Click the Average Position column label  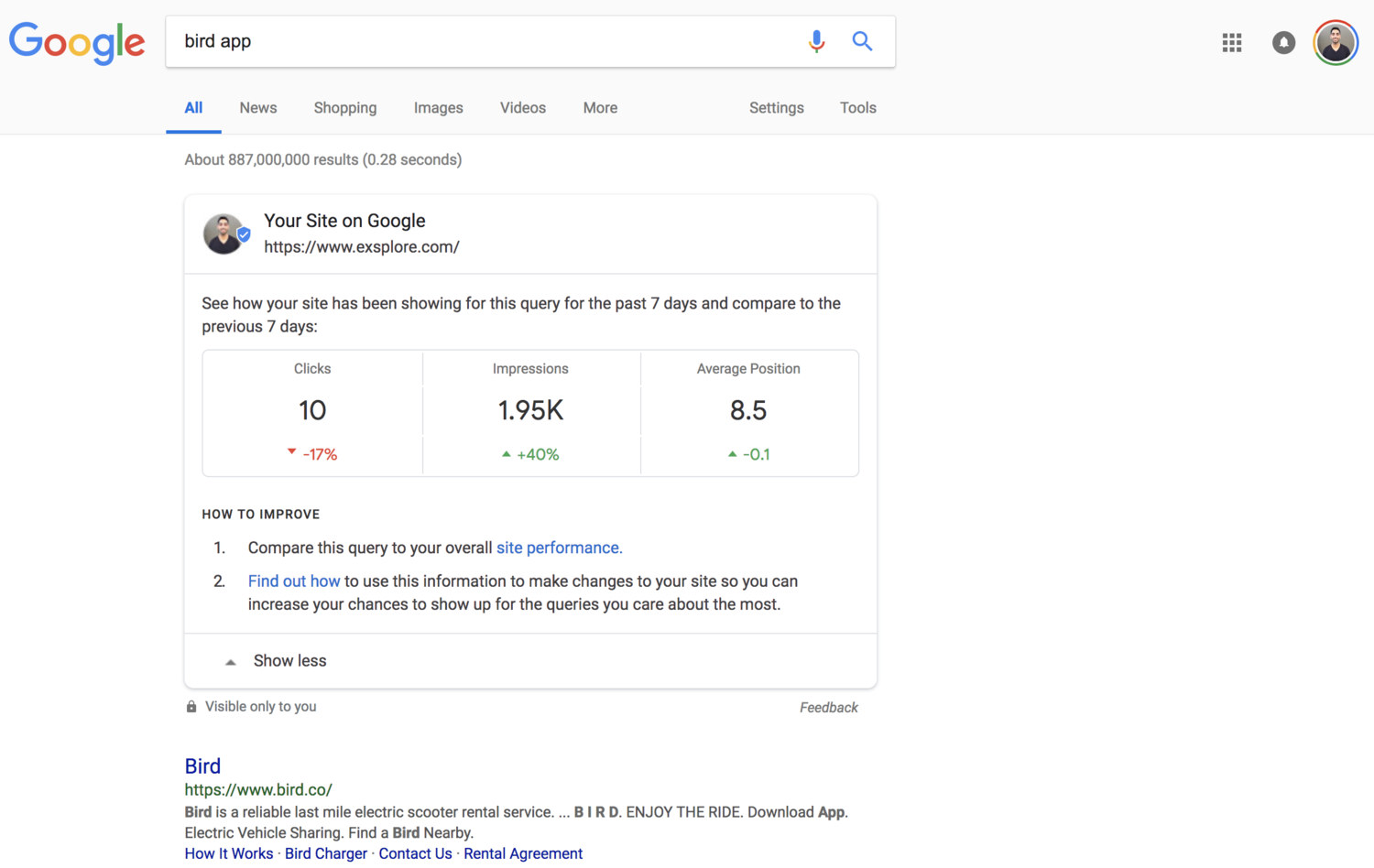[x=748, y=369]
